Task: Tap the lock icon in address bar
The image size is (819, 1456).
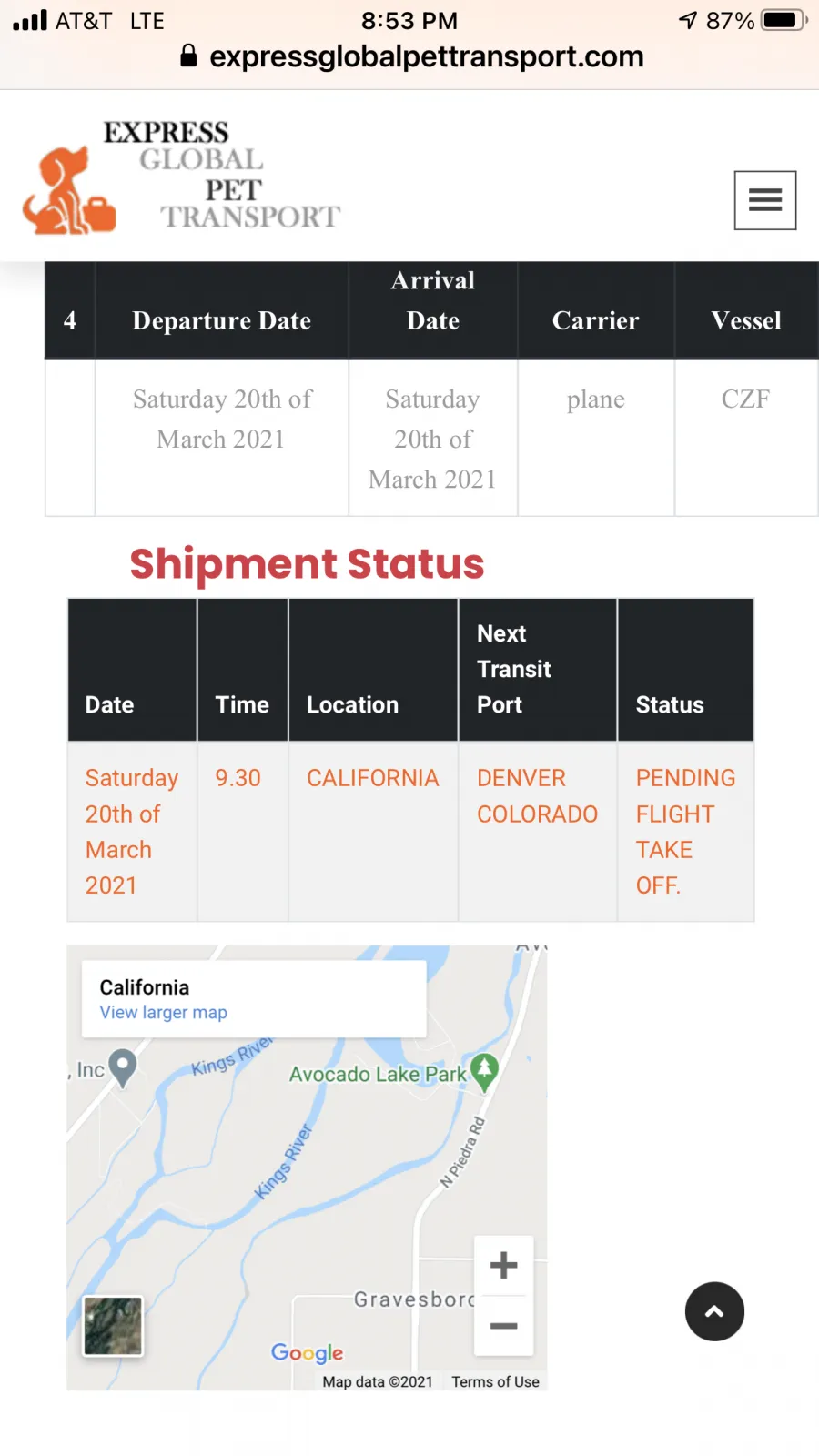Action: (188, 56)
